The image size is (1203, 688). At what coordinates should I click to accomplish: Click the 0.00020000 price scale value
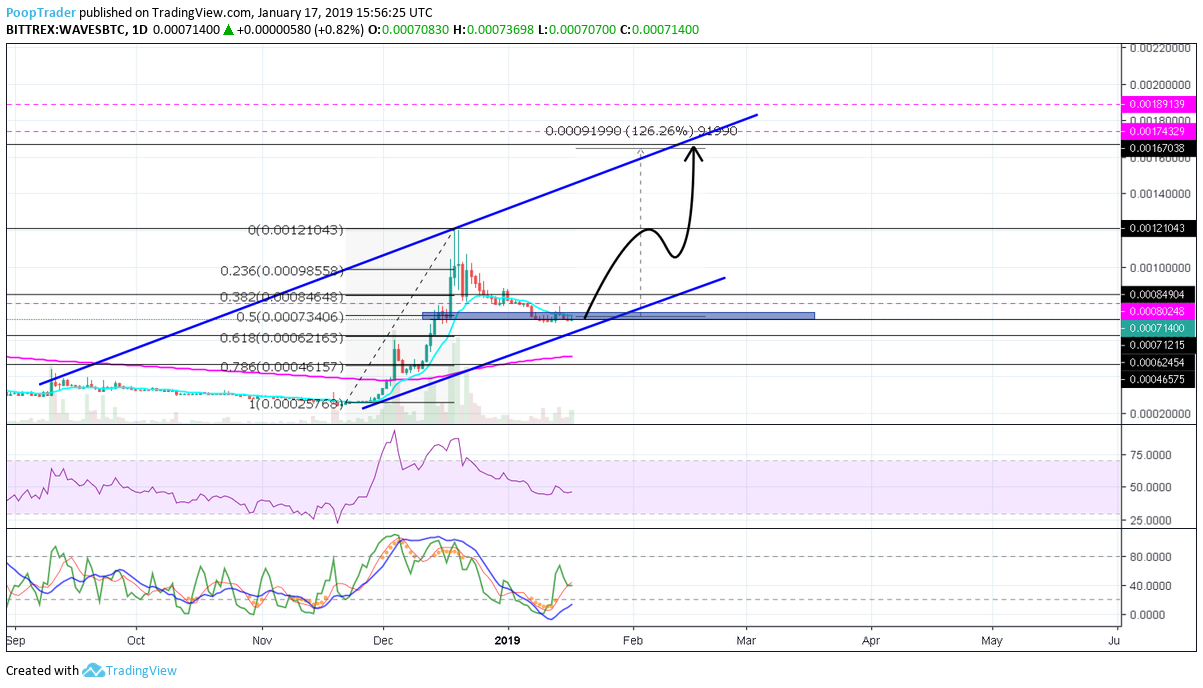click(1158, 413)
